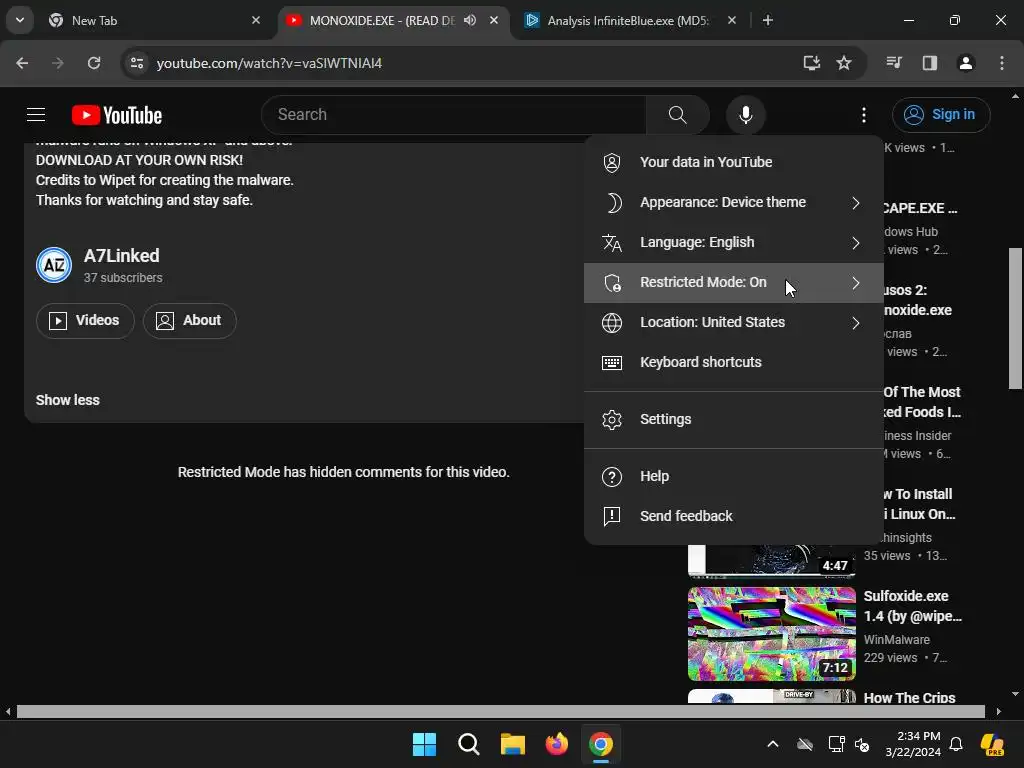Open the Chrome three-dot menu
This screenshot has width=1024, height=768.
(1002, 63)
